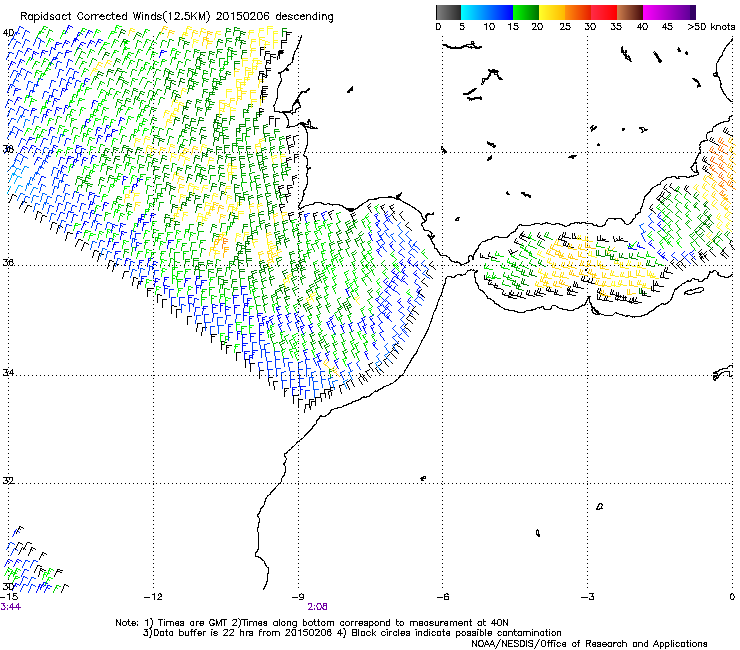Click the gray 0-5 knots legend swatch
This screenshot has width=740, height=650.
pyautogui.click(x=448, y=12)
